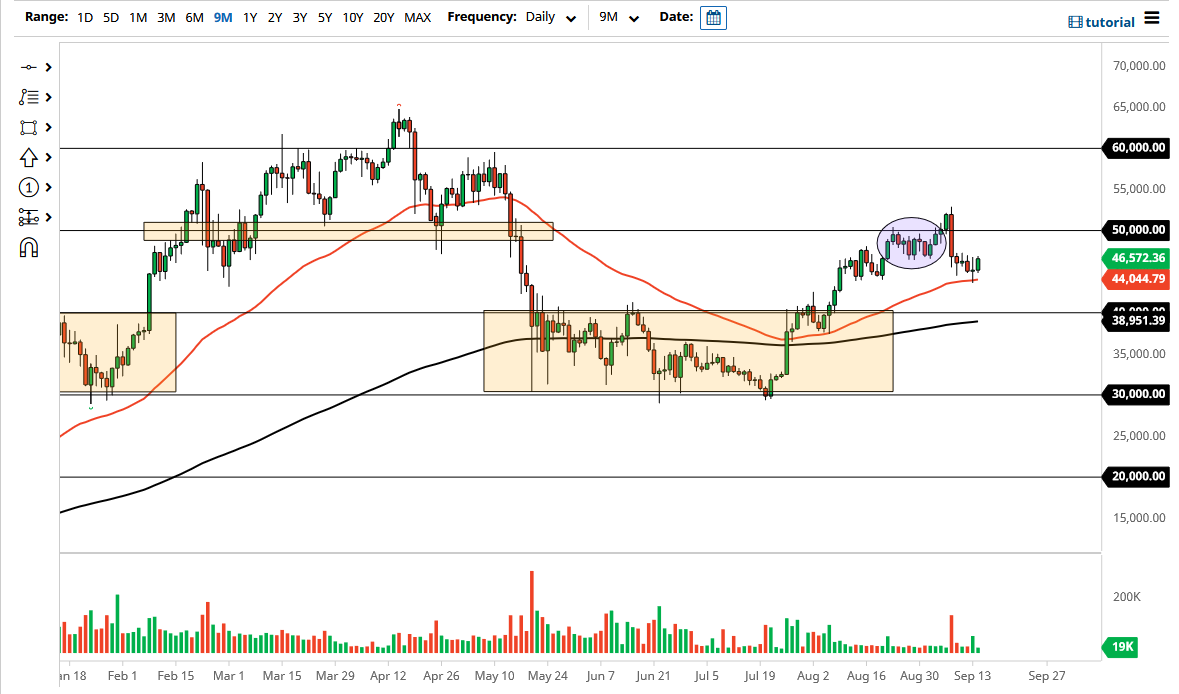Toggle magnet snap mode
1179x694 pixels.
[x=29, y=247]
